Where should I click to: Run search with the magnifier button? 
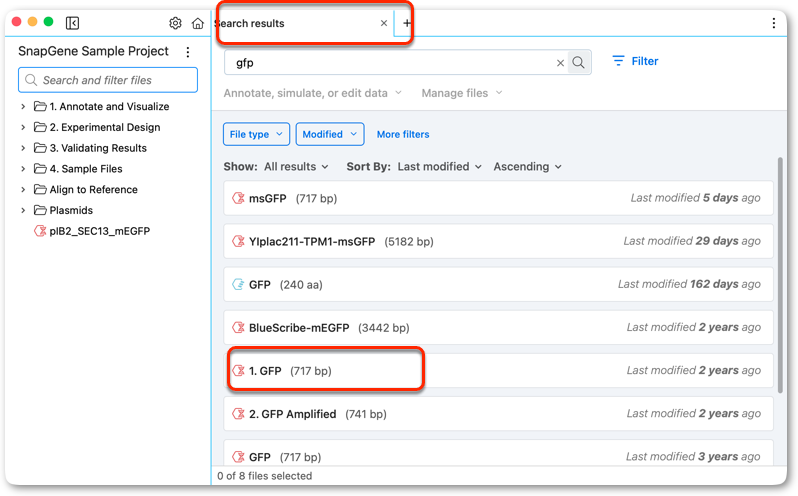click(578, 63)
